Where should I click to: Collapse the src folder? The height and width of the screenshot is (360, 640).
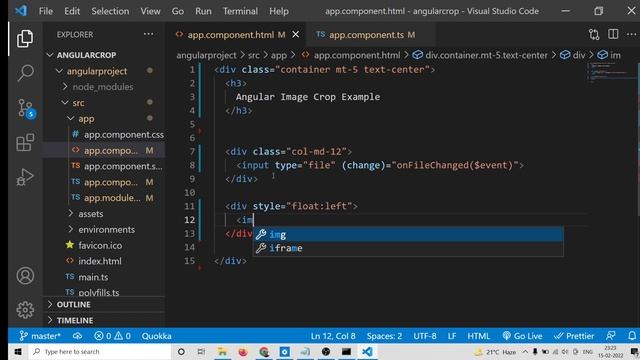[104, 102]
